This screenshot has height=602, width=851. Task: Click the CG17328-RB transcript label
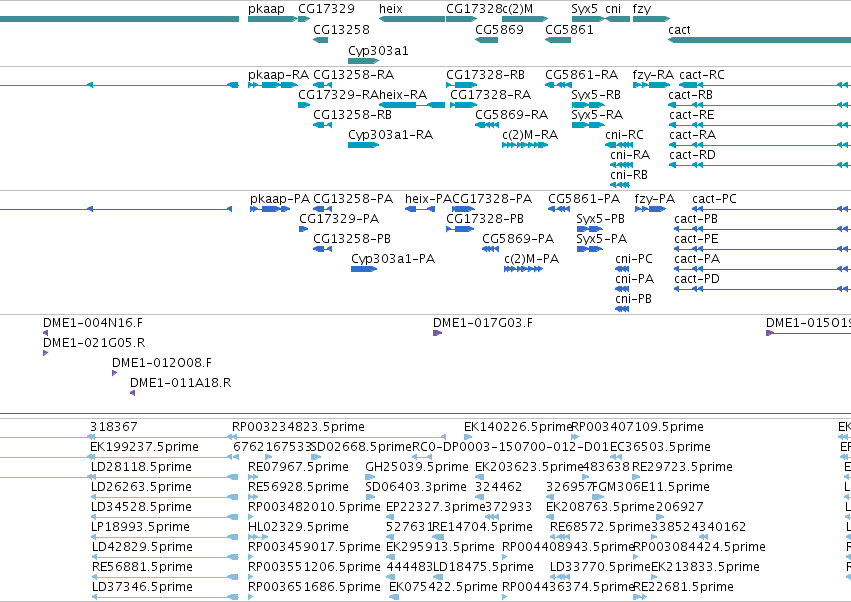click(485, 74)
